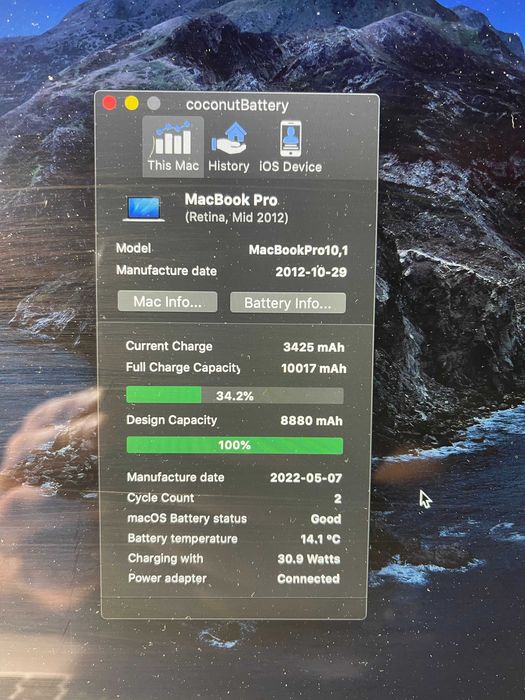Click the 8880 mAh design capacity value
525x700 pixels.
point(312,421)
